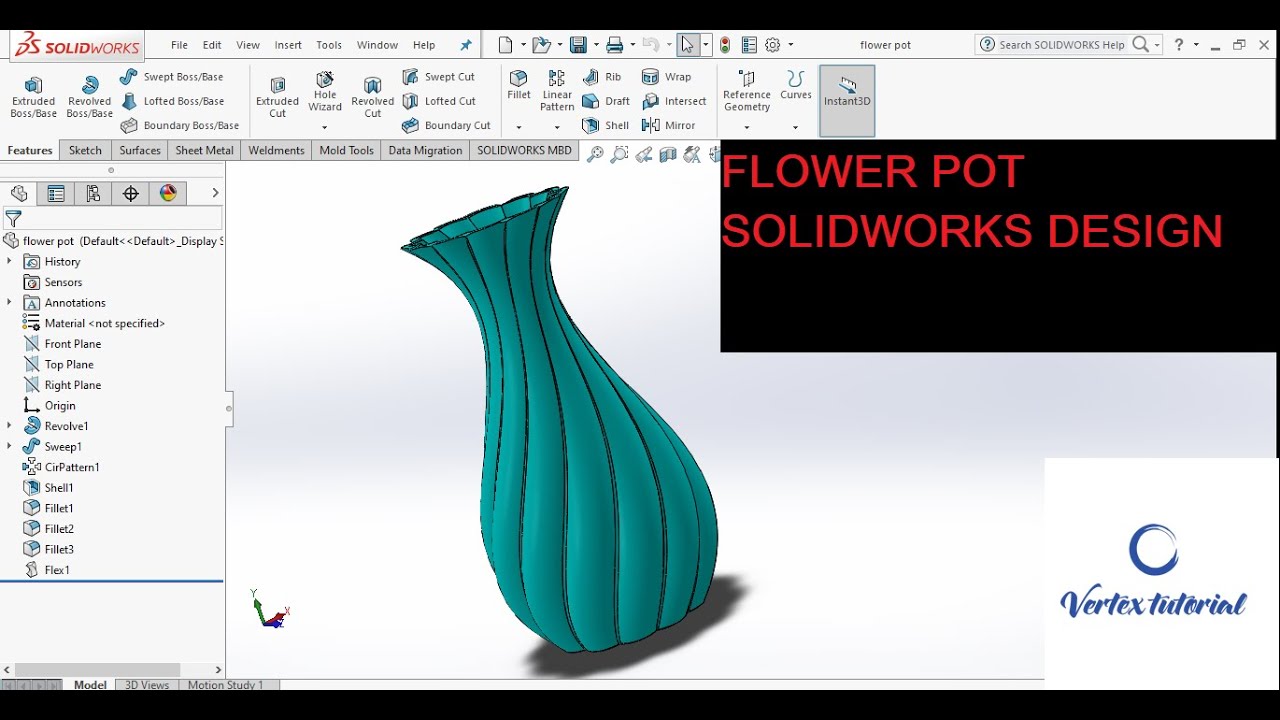
Task: Open the 3D Views tab
Action: click(147, 685)
